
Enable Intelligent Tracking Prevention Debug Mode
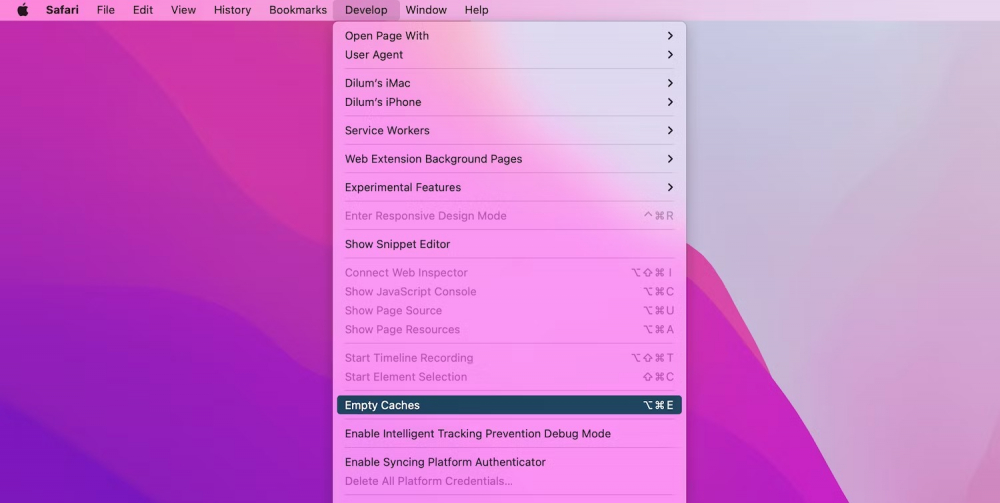tap(478, 434)
